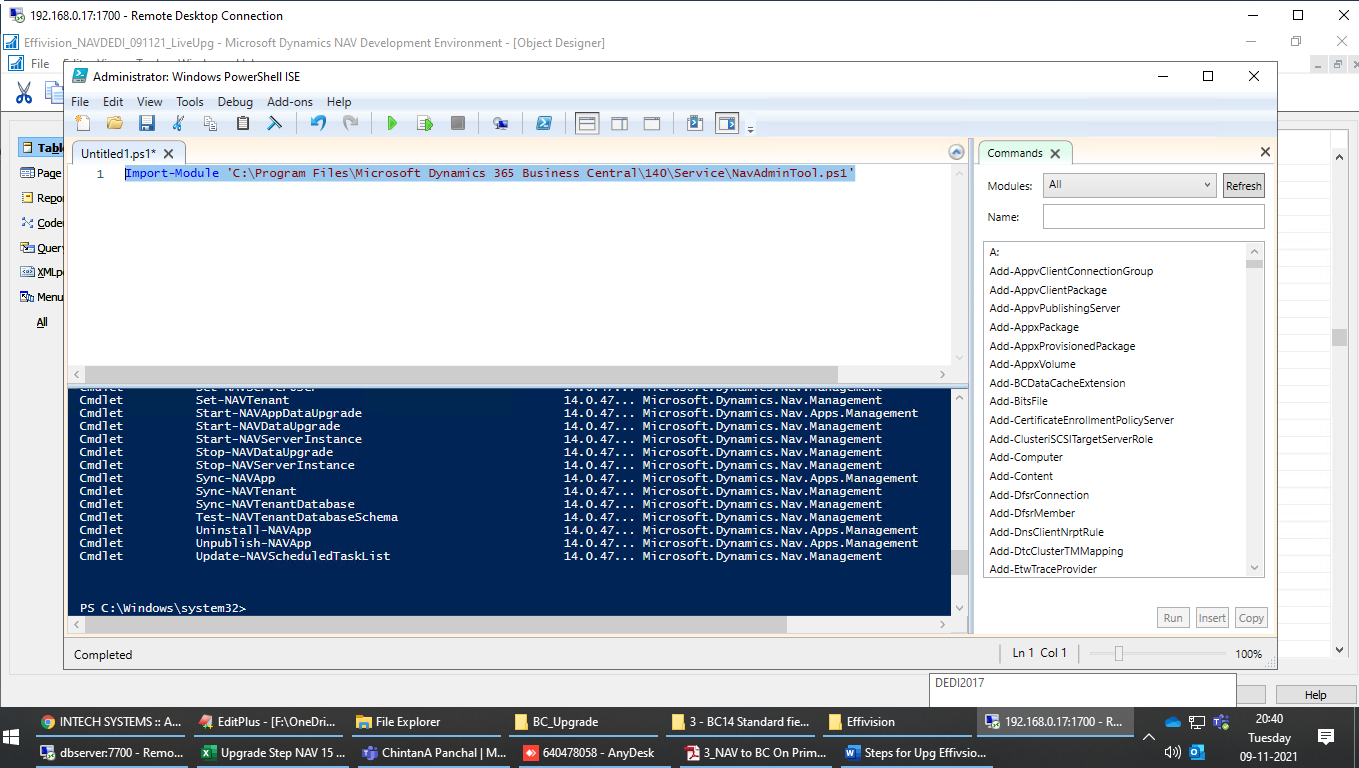
Task: Click the PS C:\Windows\system32> console prompt
Action: tap(163, 608)
